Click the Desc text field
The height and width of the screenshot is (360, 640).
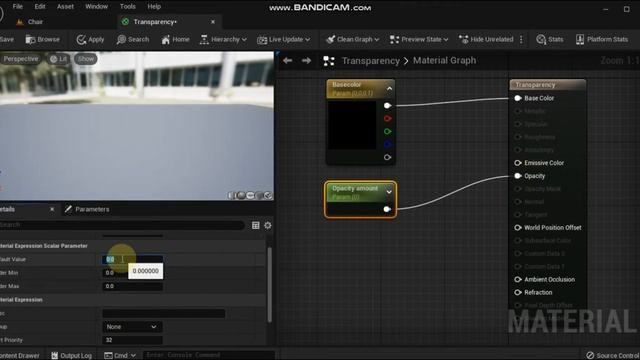click(163, 313)
